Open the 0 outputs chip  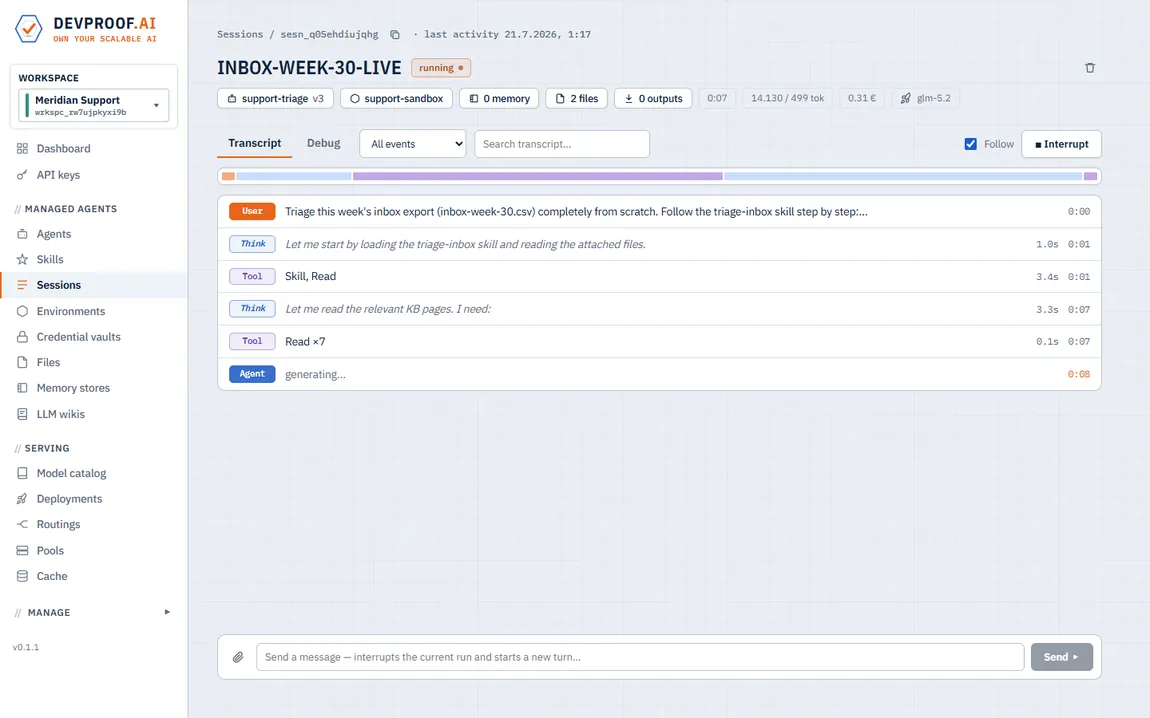[x=653, y=98]
